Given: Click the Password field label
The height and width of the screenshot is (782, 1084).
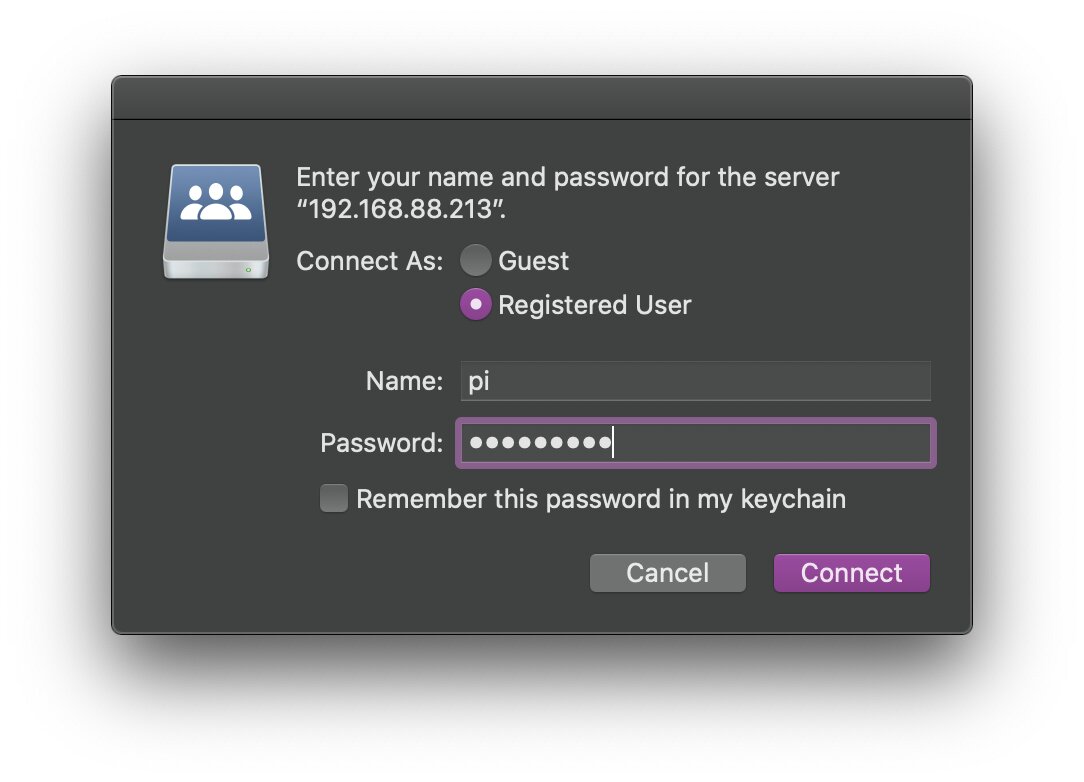Looking at the screenshot, I should point(382,443).
